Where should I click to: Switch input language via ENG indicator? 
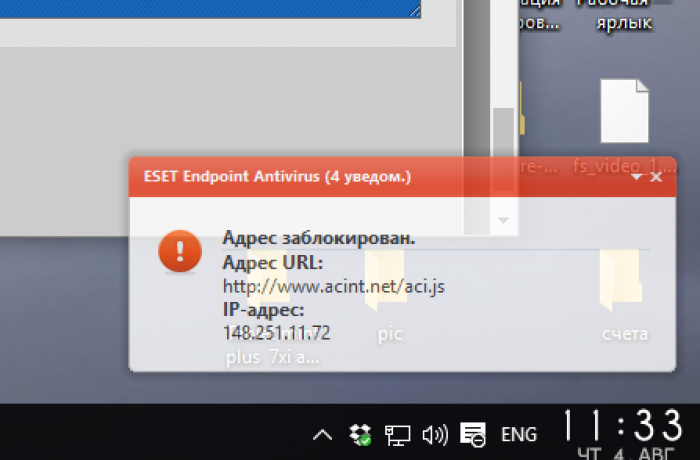(x=519, y=435)
